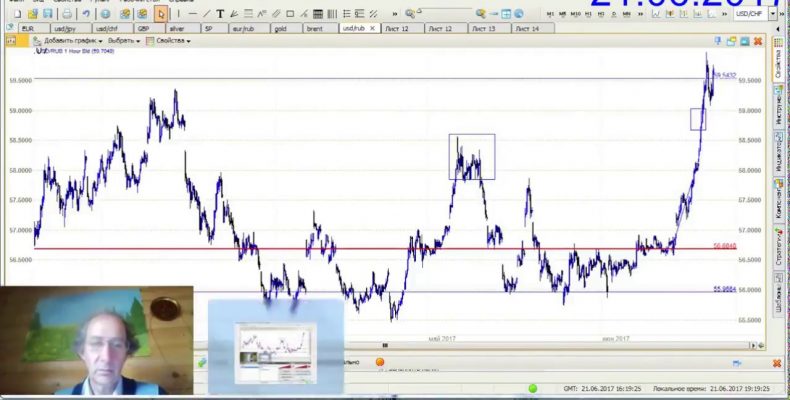790x400 pixels.
Task: Open the USD/CHF instrument dropdown
Action: pyautogui.click(x=772, y=14)
